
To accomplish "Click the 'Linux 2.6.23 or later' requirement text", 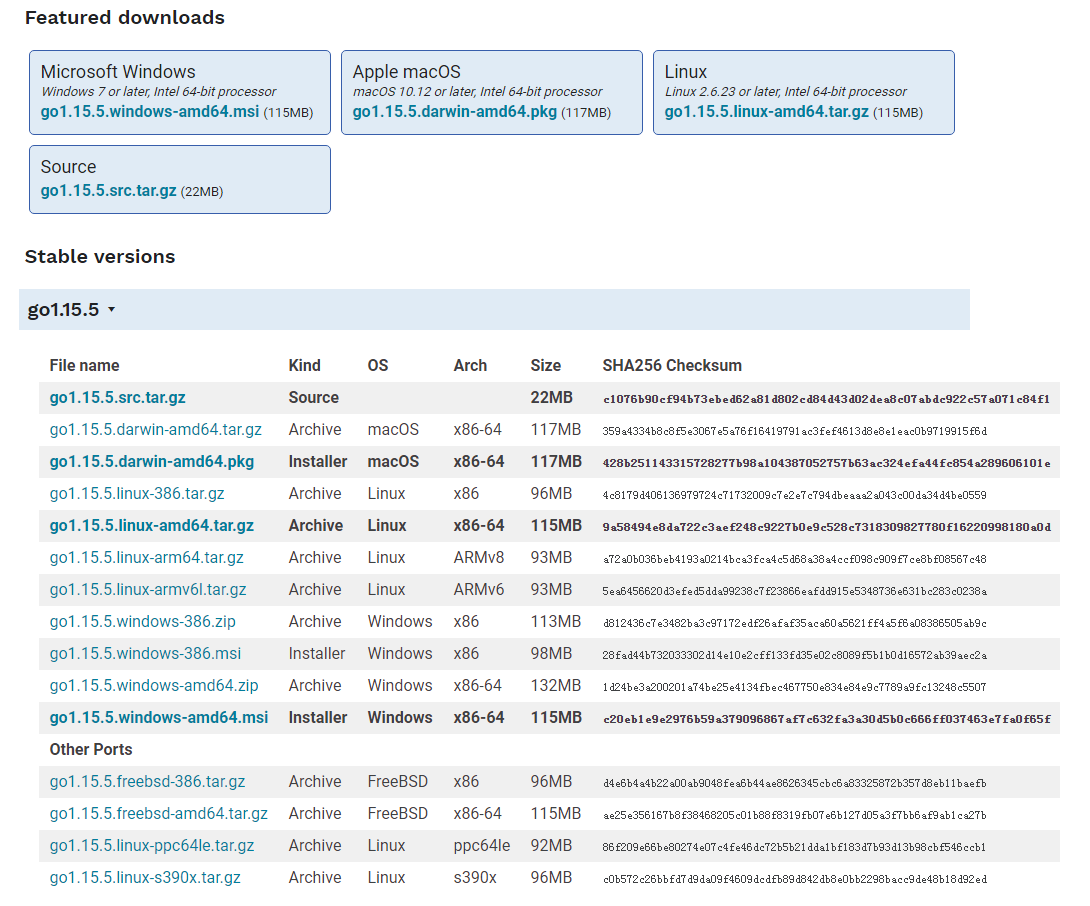I will point(786,92).
